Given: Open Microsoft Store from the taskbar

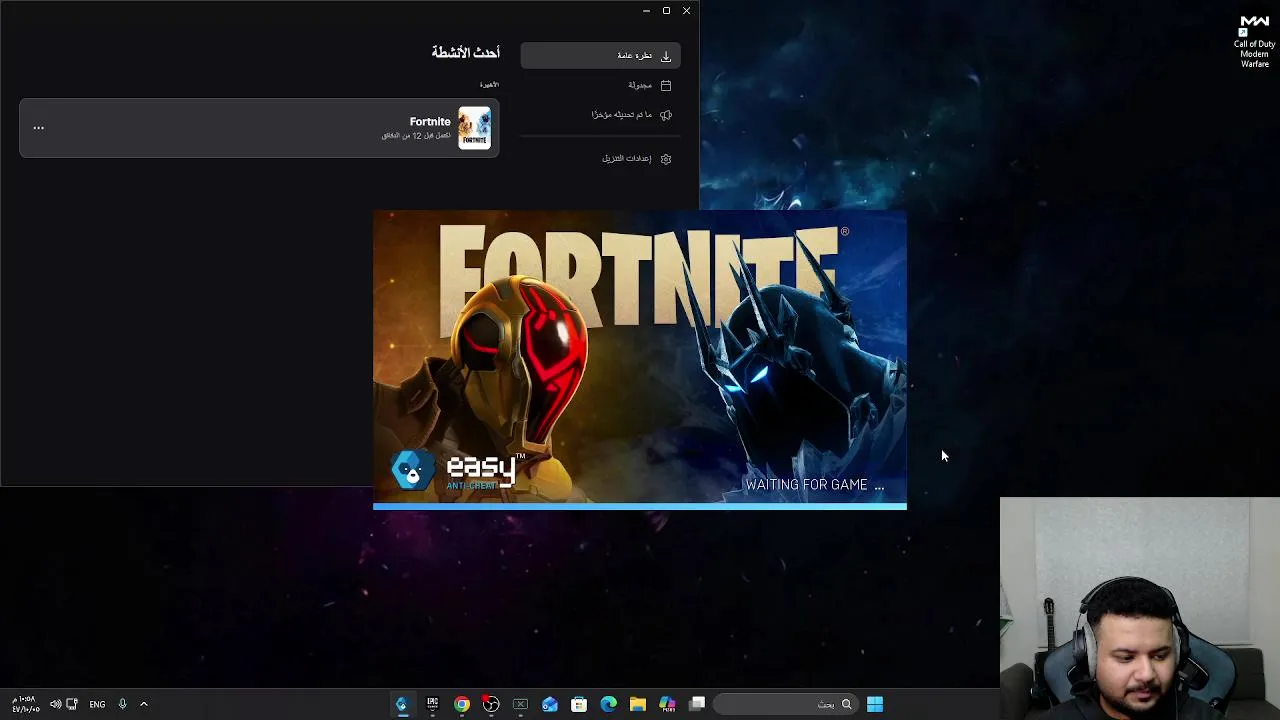Looking at the screenshot, I should pos(579,704).
